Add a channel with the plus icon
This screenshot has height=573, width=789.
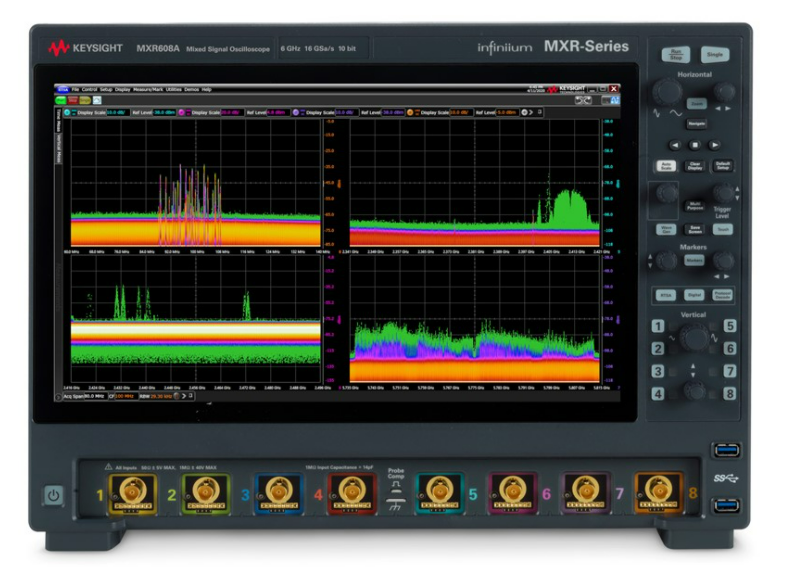pos(524,112)
